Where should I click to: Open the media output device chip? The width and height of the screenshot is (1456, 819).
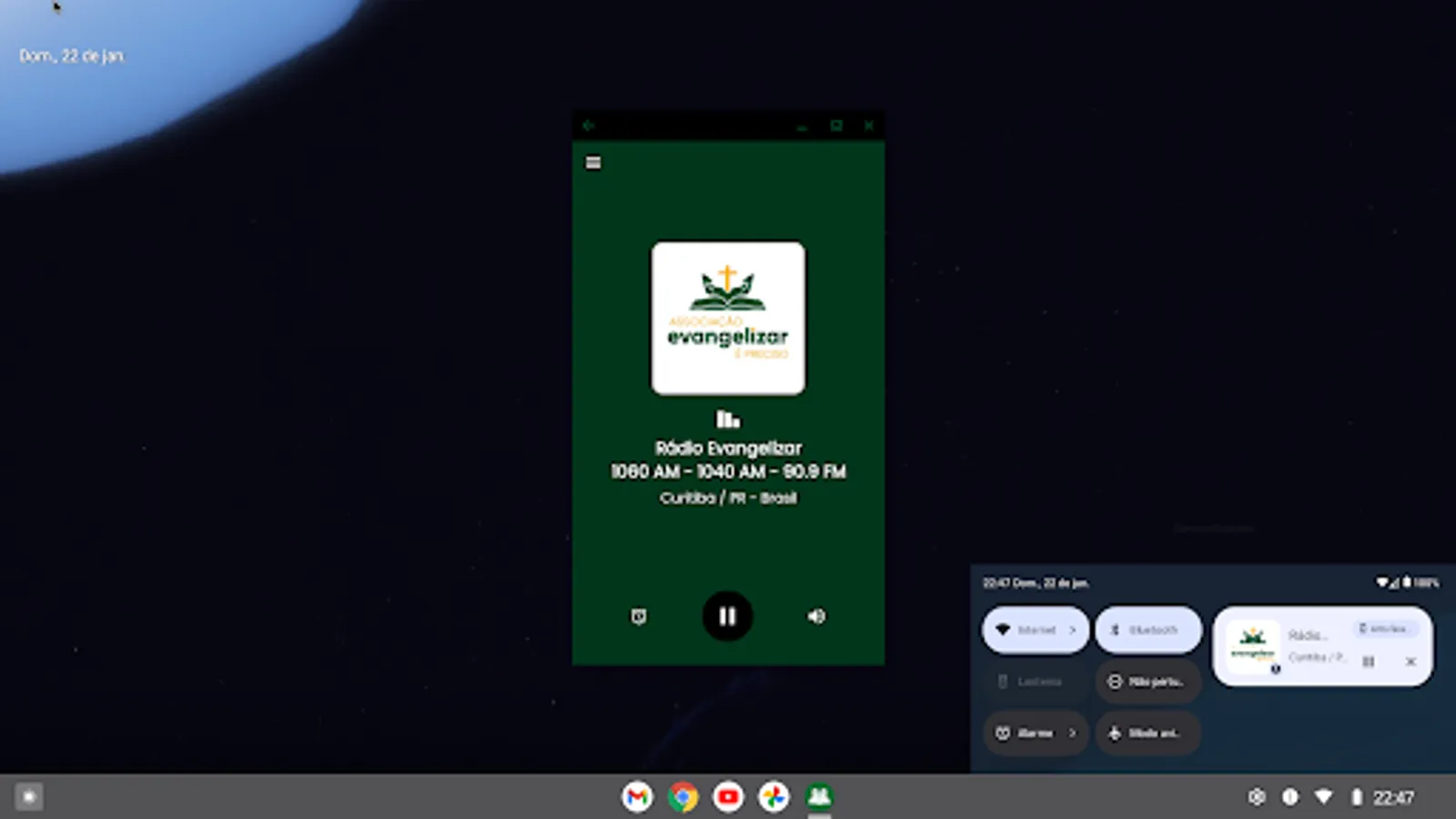(1387, 629)
